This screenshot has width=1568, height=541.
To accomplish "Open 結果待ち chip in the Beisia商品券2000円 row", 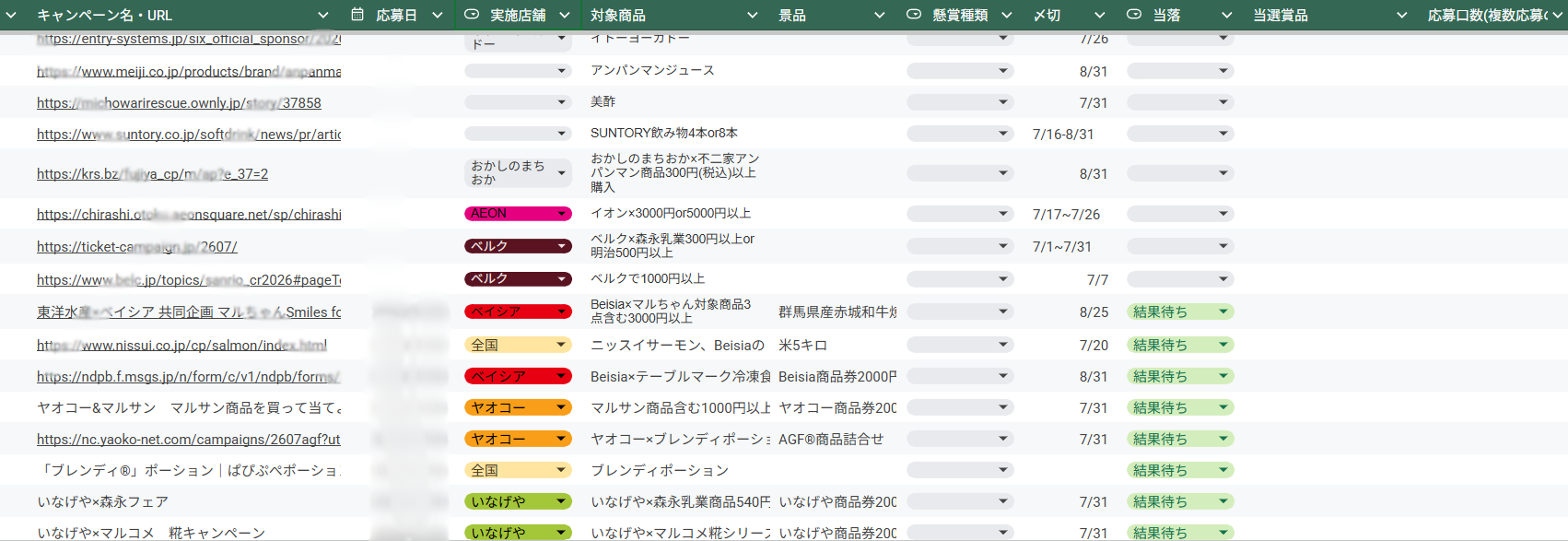I will [1180, 376].
